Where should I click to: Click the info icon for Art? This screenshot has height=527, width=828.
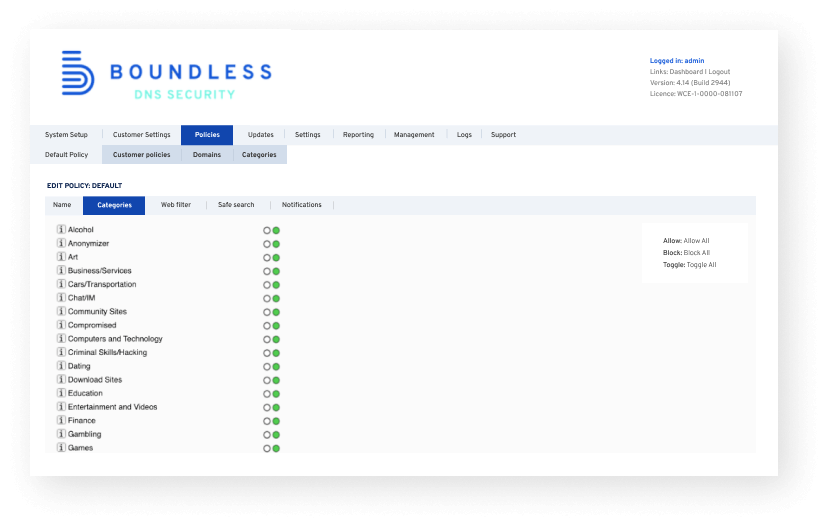(x=61, y=257)
